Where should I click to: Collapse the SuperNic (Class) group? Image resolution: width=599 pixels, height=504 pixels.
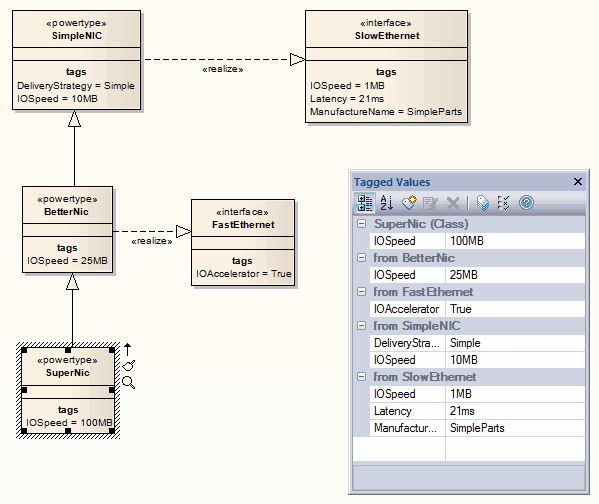pos(361,224)
